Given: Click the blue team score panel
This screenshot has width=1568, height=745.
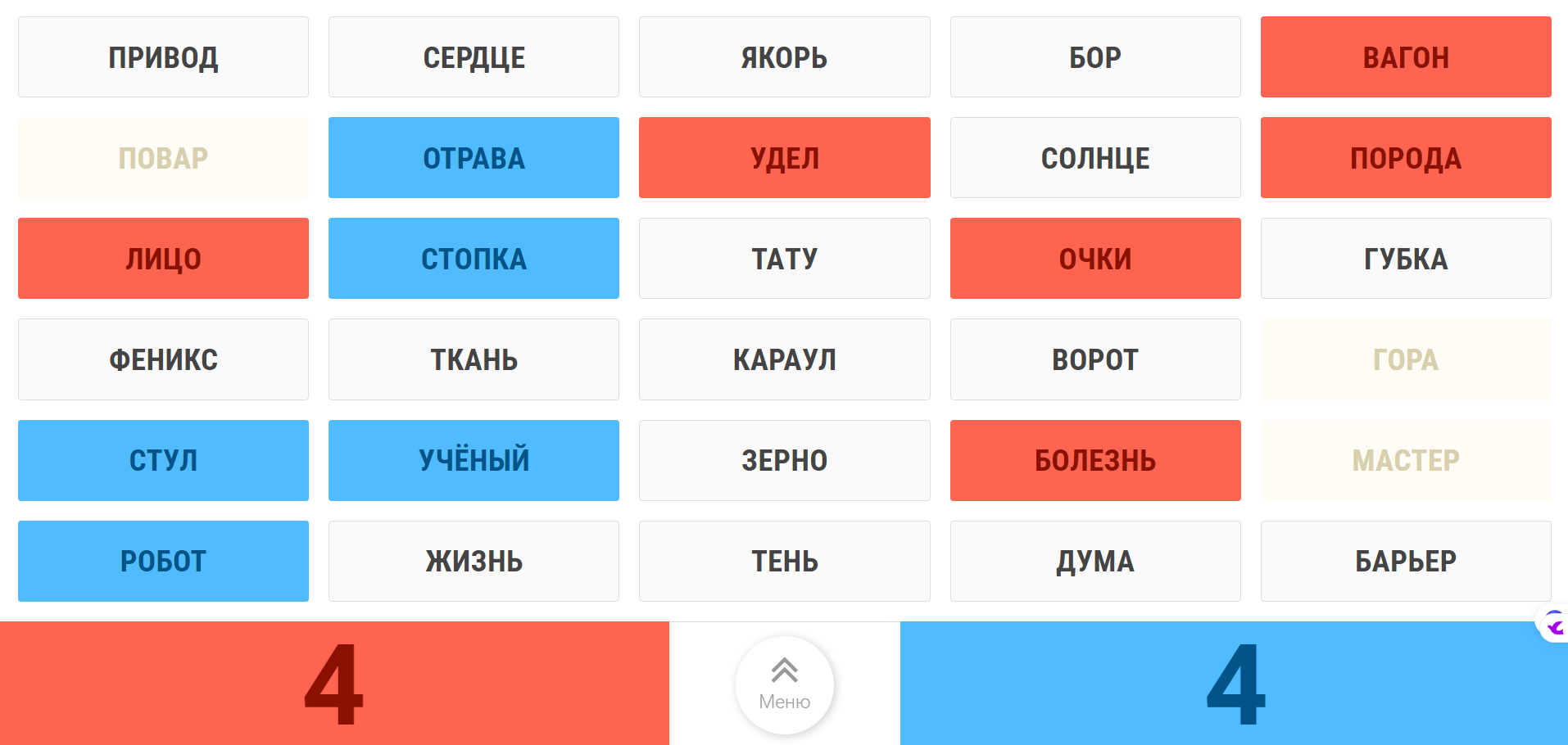Looking at the screenshot, I should point(1234,684).
